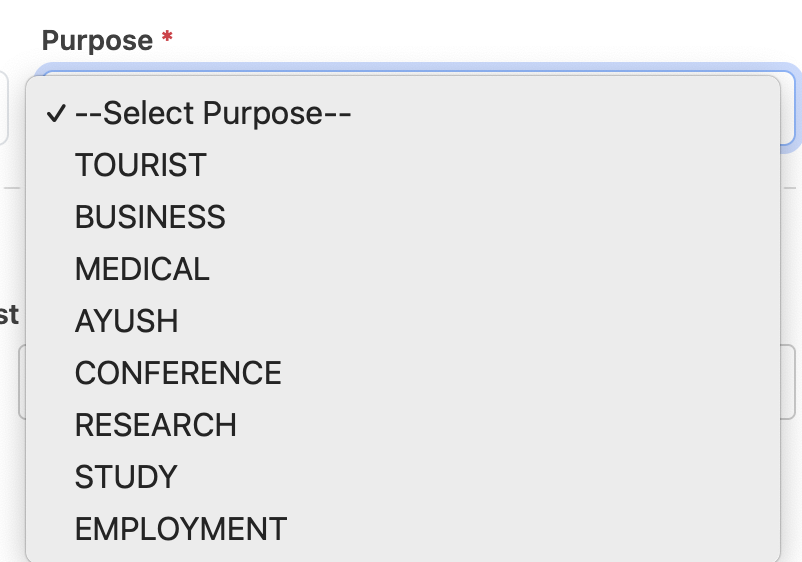Screen dimensions: 802x562
Task: Click the focused Purpose dropdown's right edge
Action: tap(788, 108)
